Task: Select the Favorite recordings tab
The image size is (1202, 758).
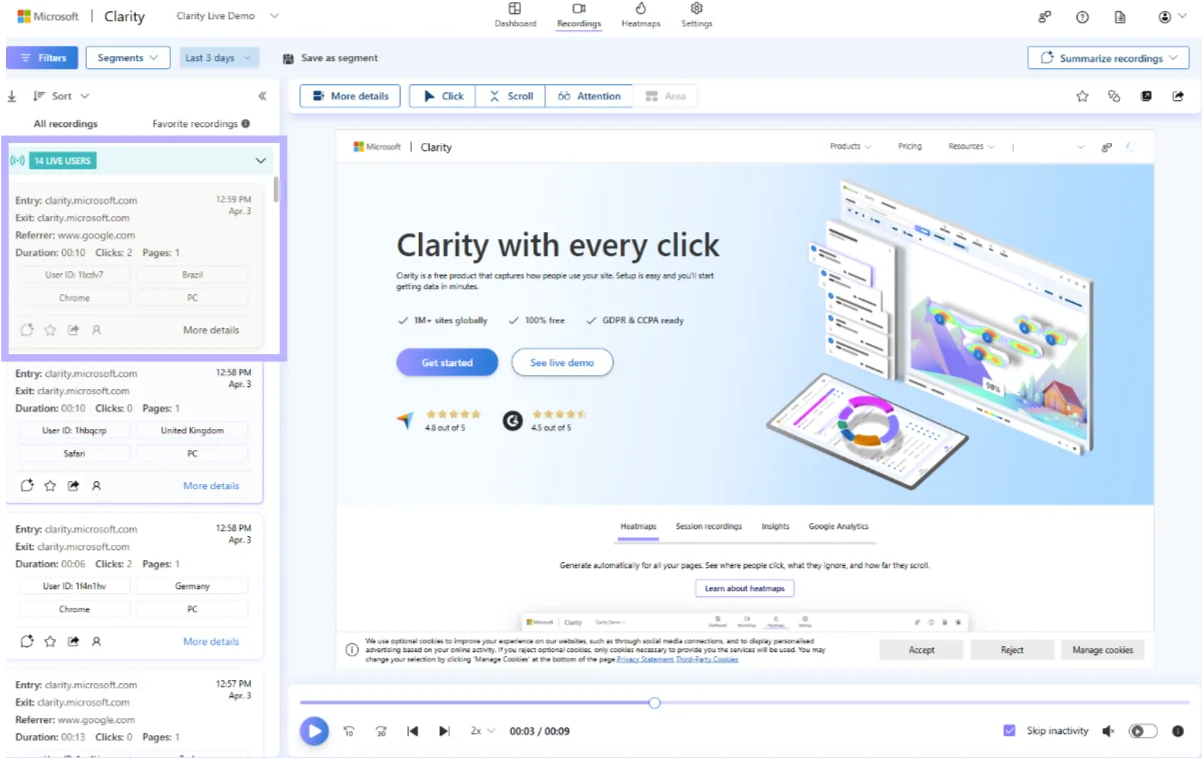Action: pos(195,124)
